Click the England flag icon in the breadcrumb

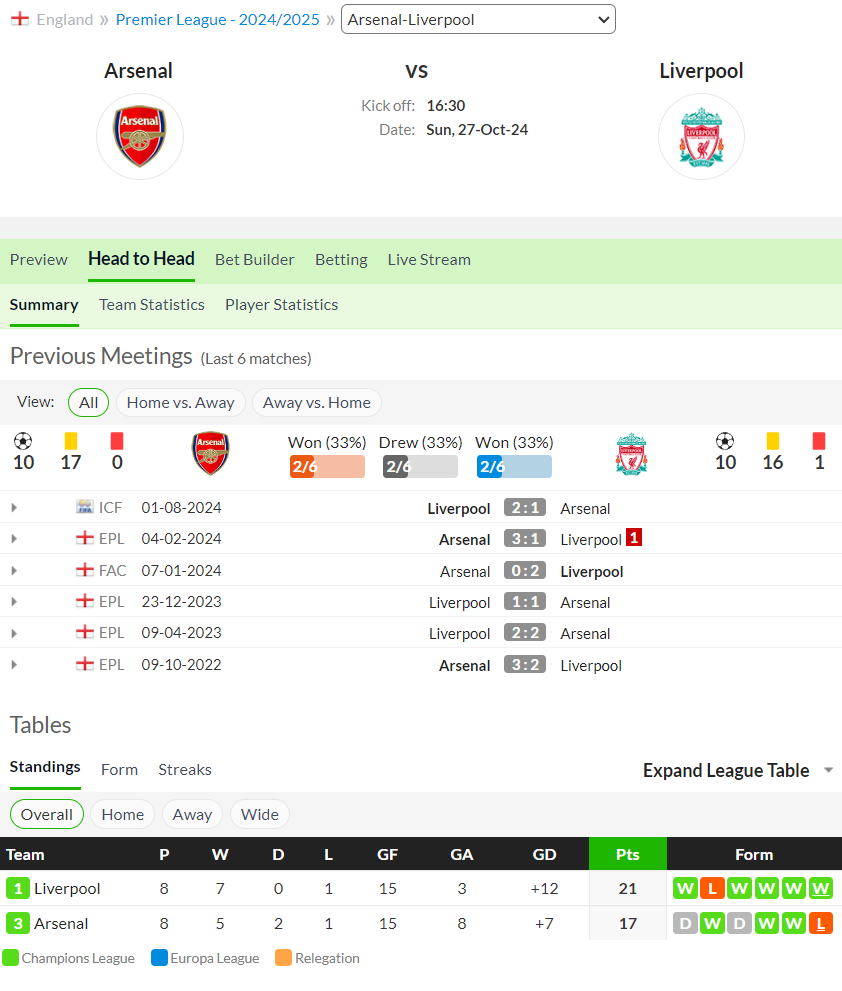point(20,19)
